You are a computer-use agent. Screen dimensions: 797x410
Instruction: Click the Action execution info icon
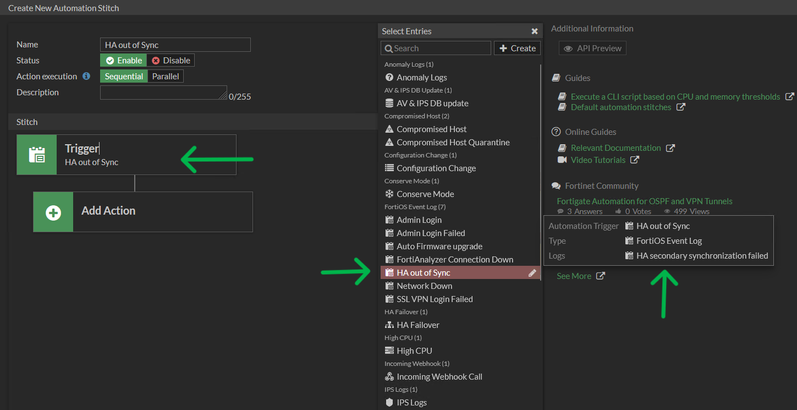pos(86,76)
